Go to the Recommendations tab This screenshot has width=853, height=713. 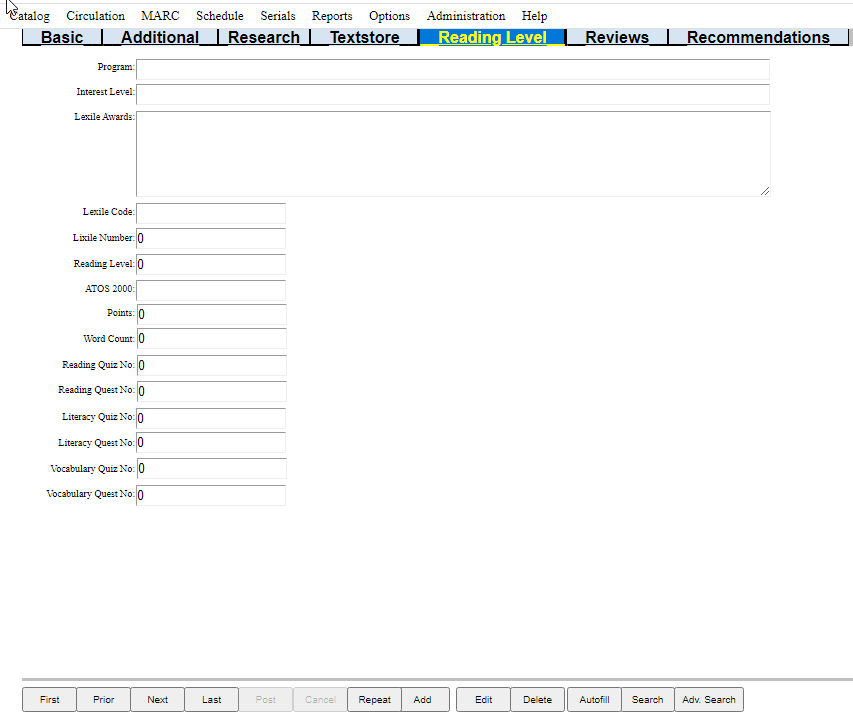click(x=758, y=38)
